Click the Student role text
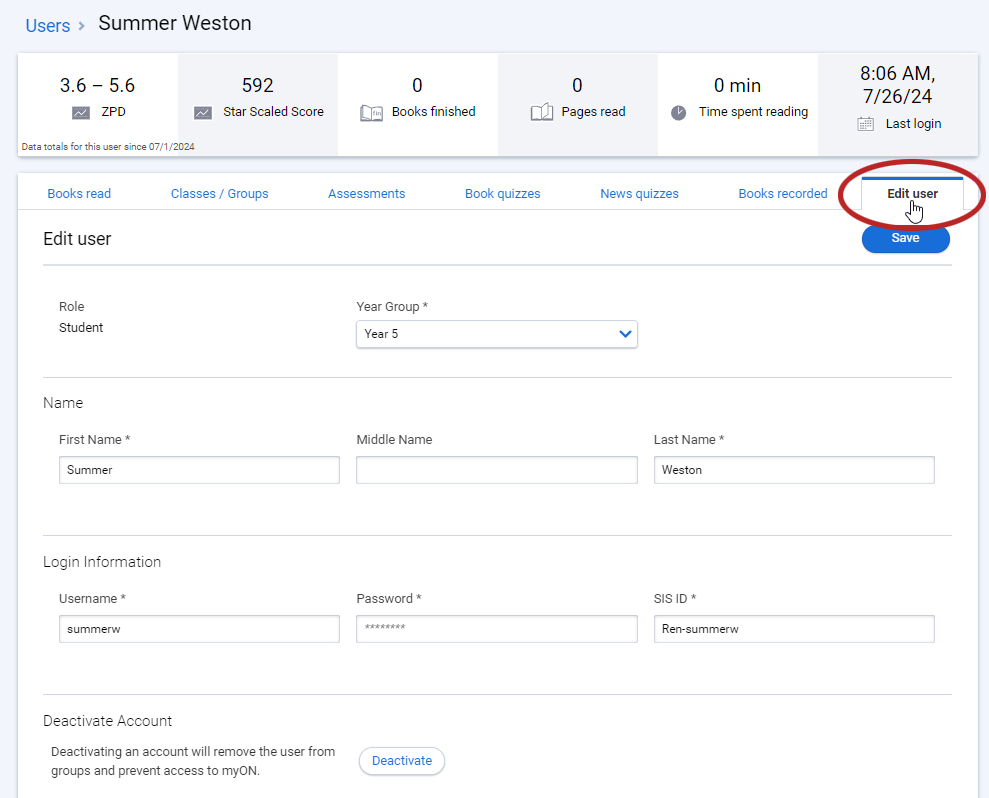This screenshot has height=798, width=989. (x=81, y=327)
